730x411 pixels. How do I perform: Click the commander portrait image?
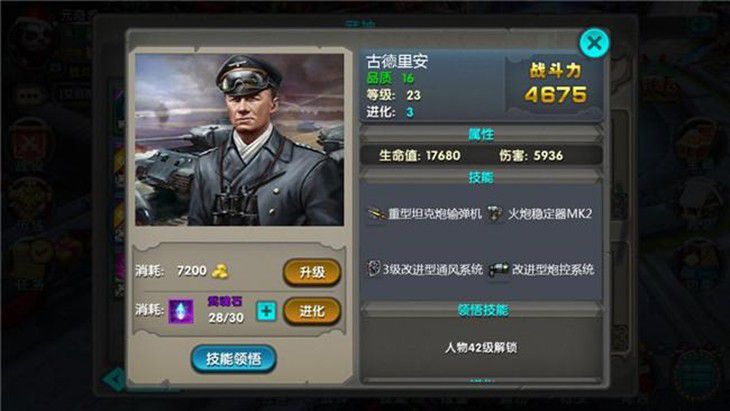[x=239, y=140]
